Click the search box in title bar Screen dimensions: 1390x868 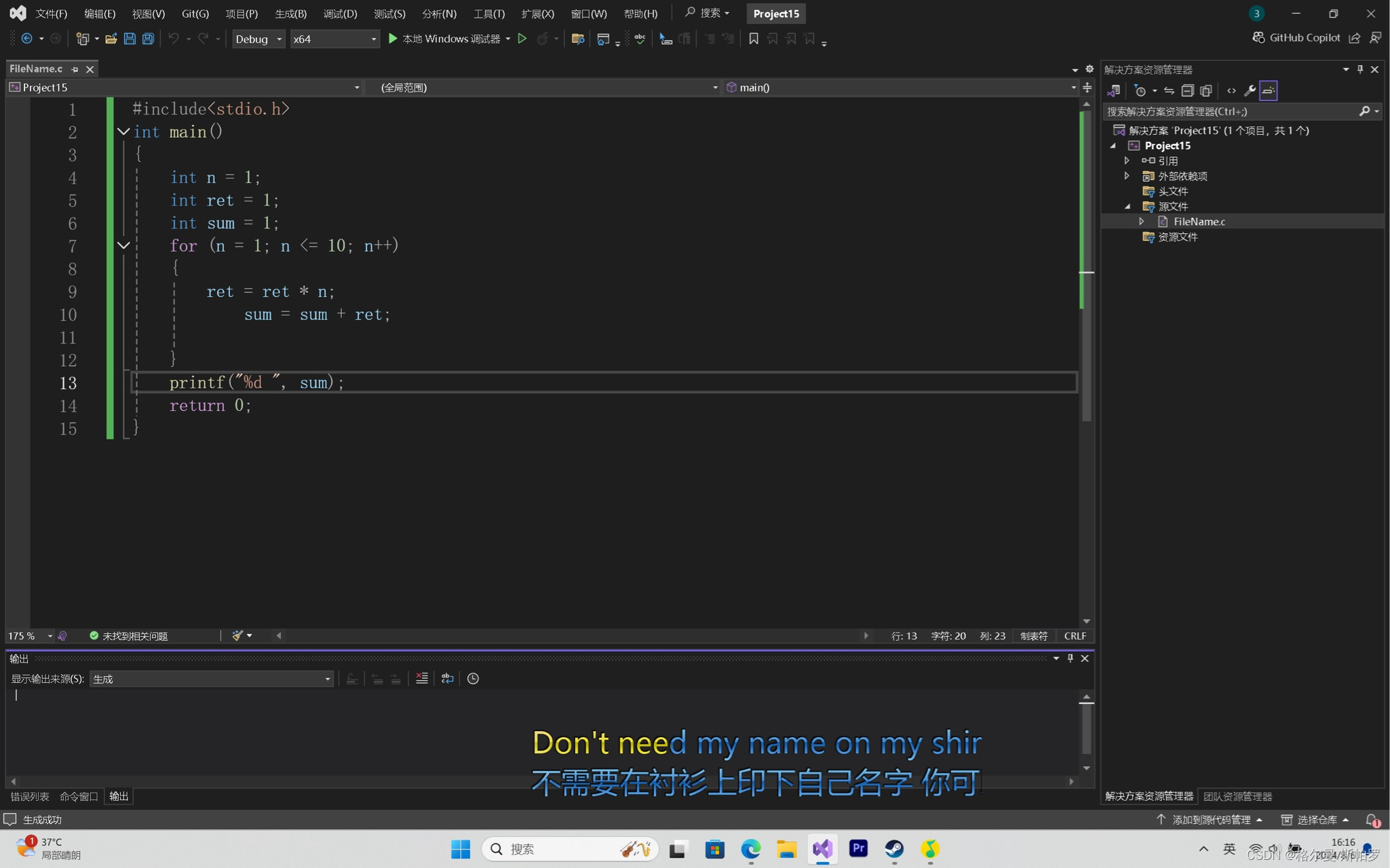[707, 13]
